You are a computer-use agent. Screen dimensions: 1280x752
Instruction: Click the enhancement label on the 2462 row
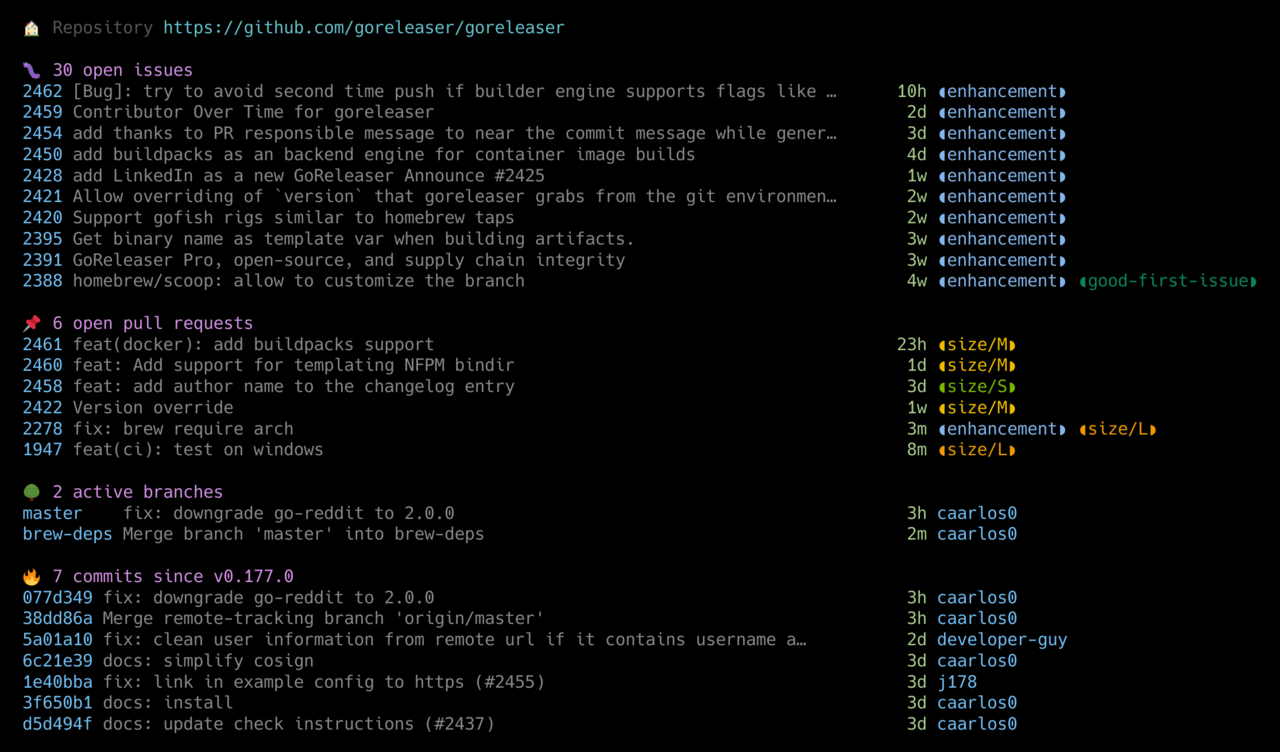pyautogui.click(x=1002, y=91)
